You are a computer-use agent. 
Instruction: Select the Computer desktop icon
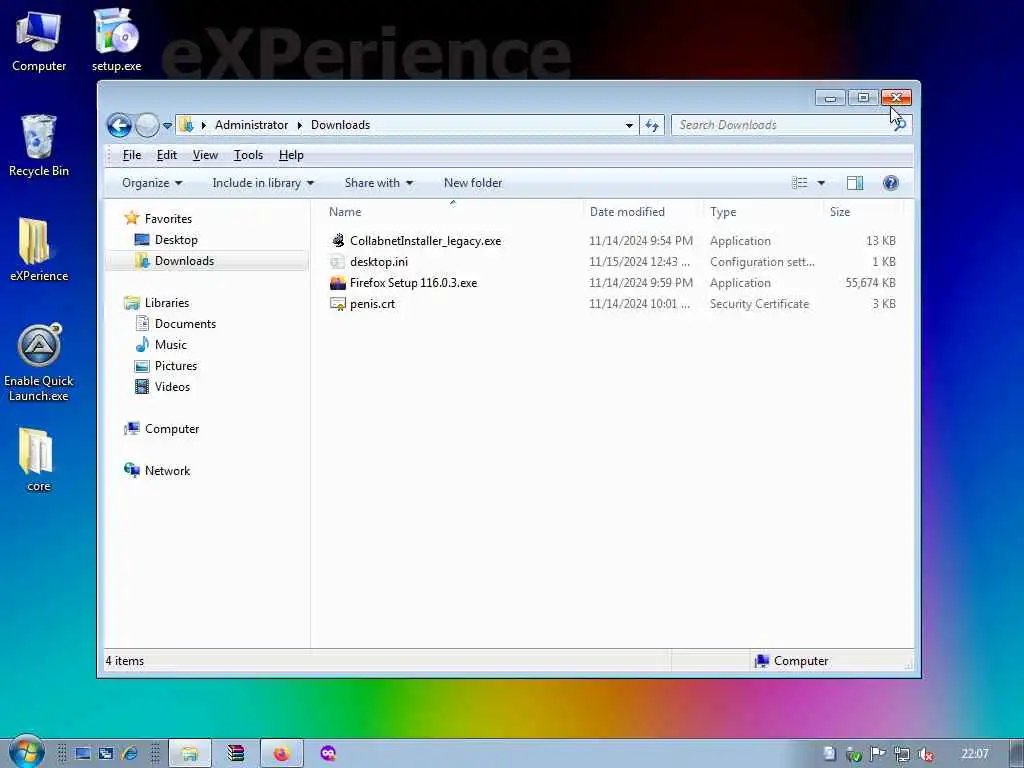39,42
